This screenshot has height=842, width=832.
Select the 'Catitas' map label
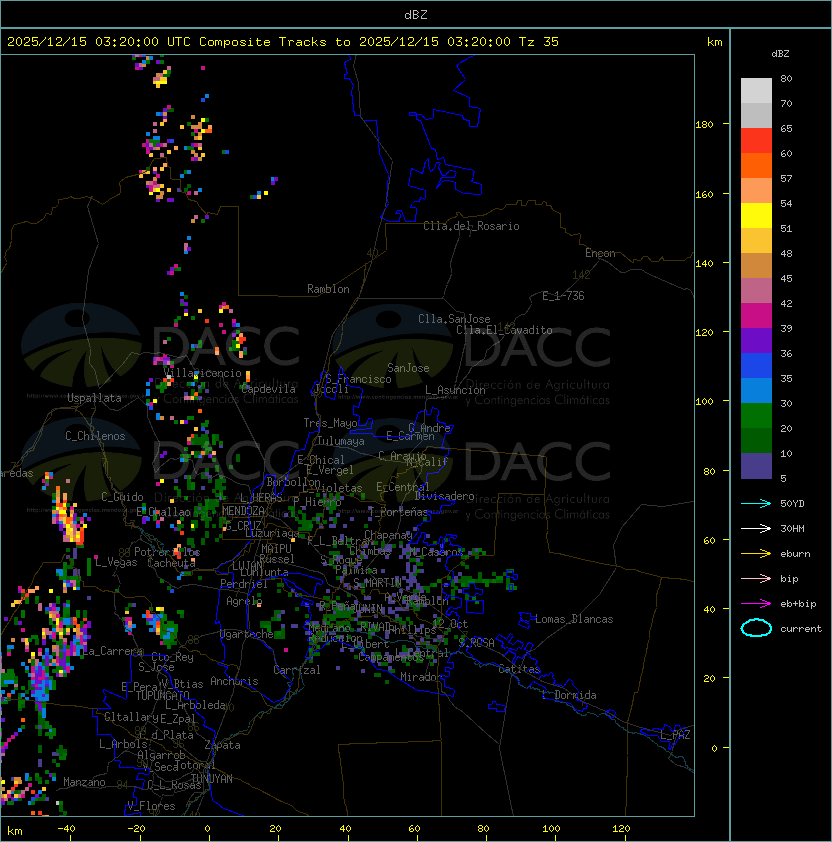point(519,669)
